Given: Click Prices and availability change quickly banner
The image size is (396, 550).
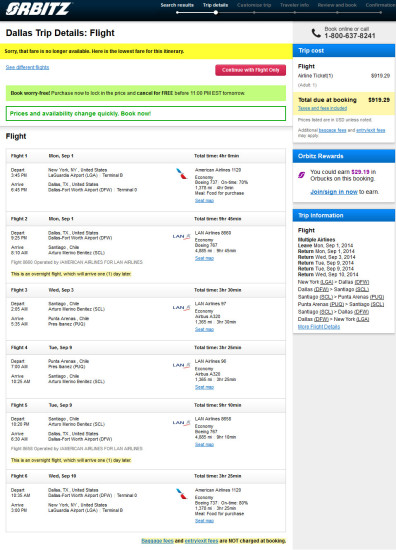Looking at the screenshot, I should click(x=146, y=114).
